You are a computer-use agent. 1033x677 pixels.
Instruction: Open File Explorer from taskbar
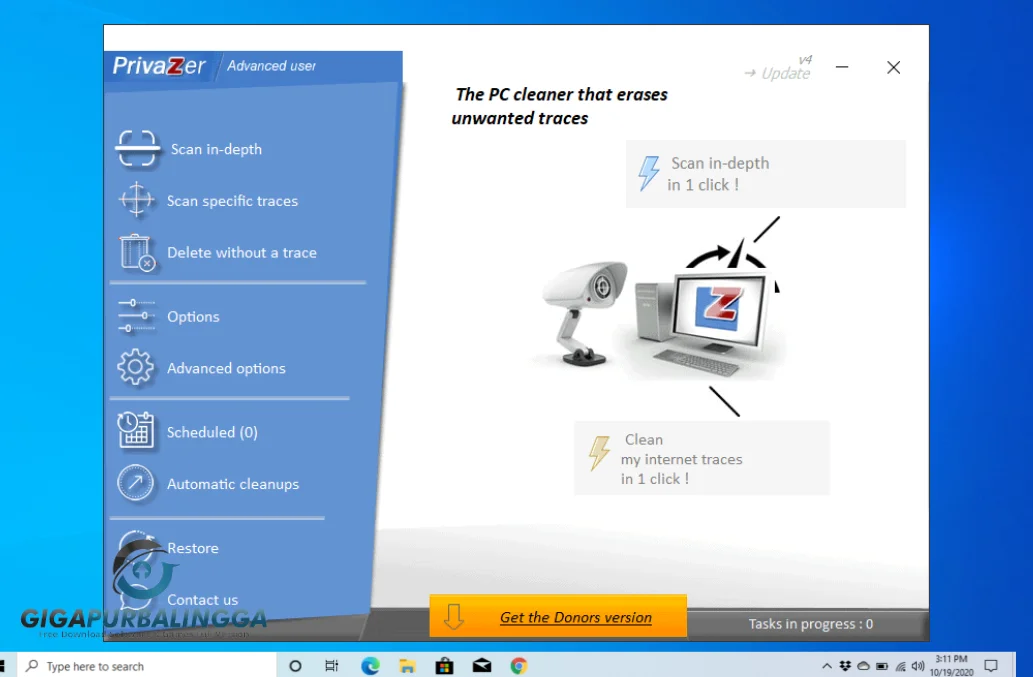point(407,666)
